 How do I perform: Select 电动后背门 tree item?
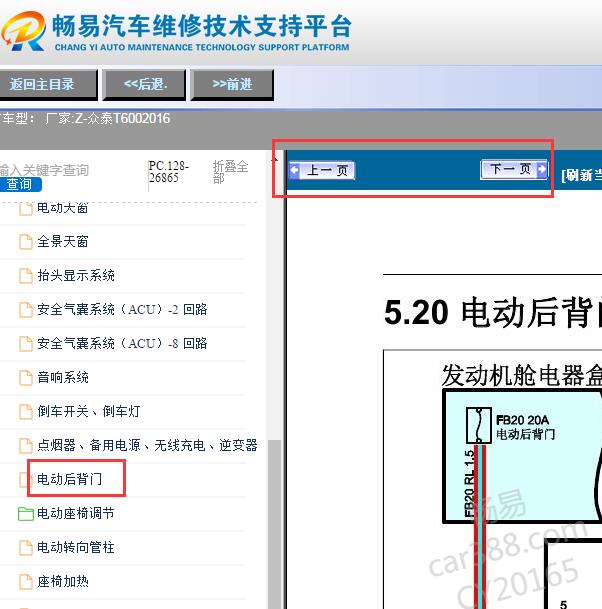point(70,479)
